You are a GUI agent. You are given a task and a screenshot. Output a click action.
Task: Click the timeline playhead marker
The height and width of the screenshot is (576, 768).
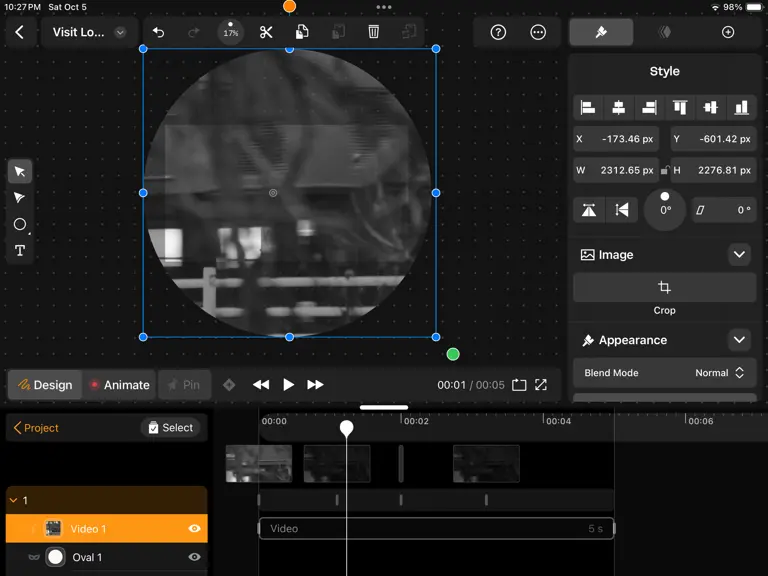coord(346,428)
